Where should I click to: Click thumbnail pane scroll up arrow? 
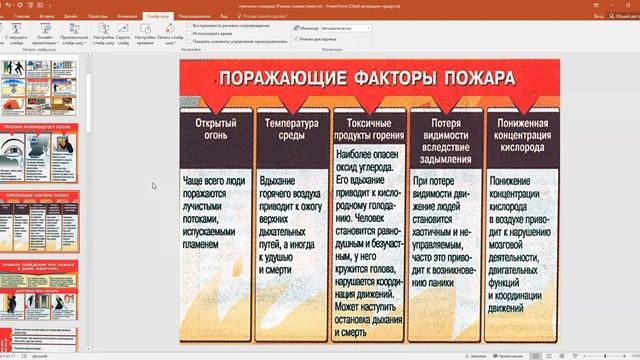pyautogui.click(x=89, y=56)
